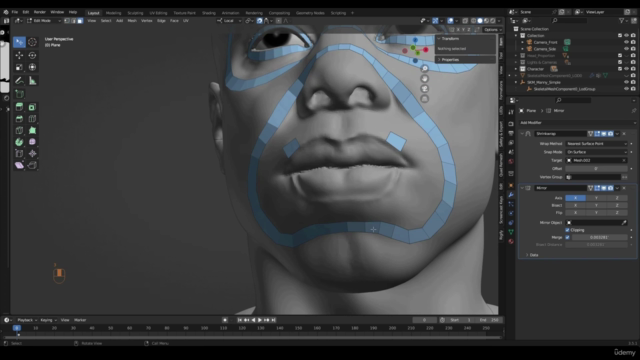The height and width of the screenshot is (360, 640).
Task: Open the Wrap Method dropdown
Action: 596,144
